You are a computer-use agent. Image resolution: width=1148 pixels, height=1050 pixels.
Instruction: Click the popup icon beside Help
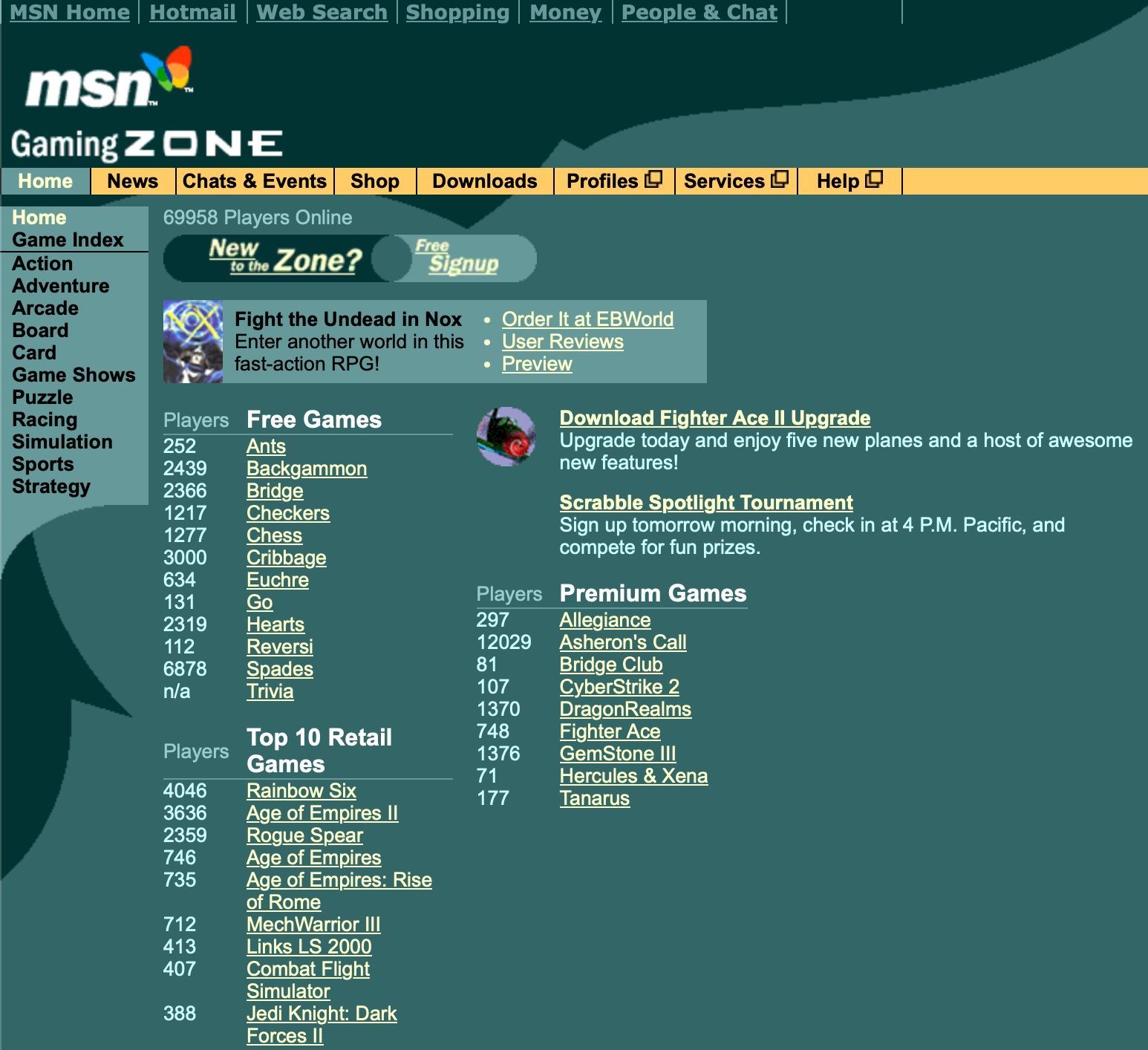coord(875,180)
